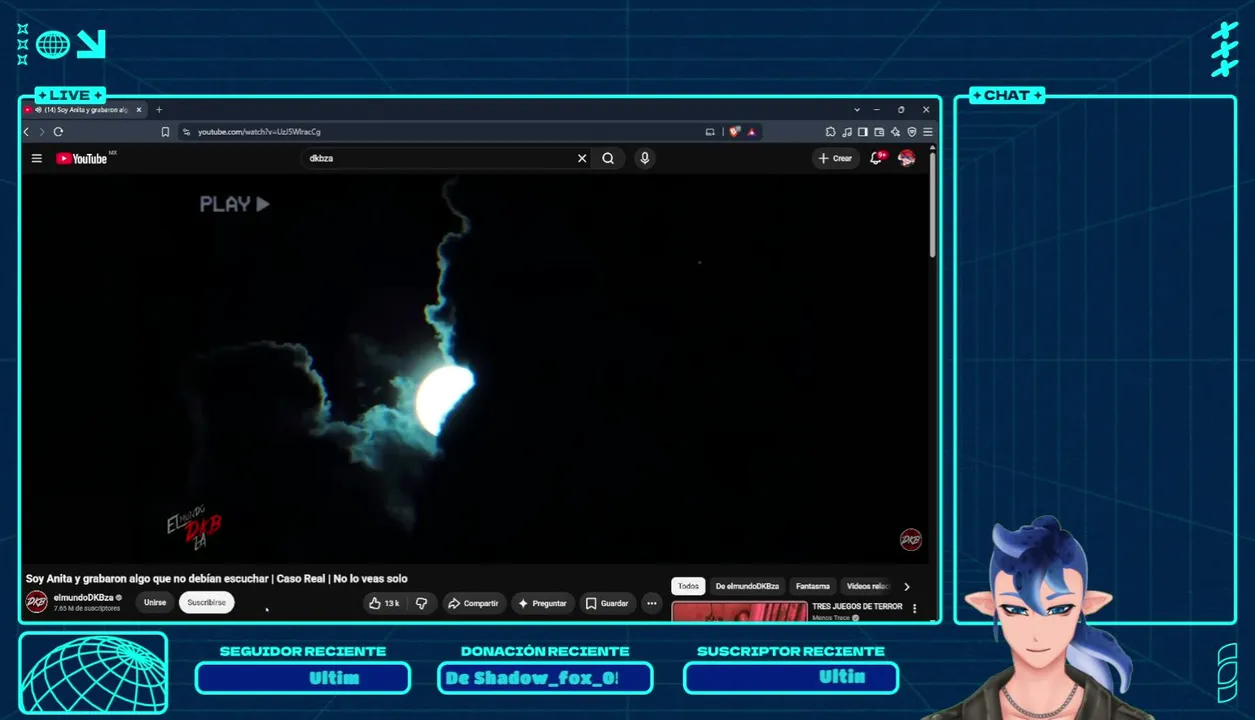Screen dimensions: 1255x720
Task: Open options menu for TRES JUEGOS DE TERROR
Action: 914,608
